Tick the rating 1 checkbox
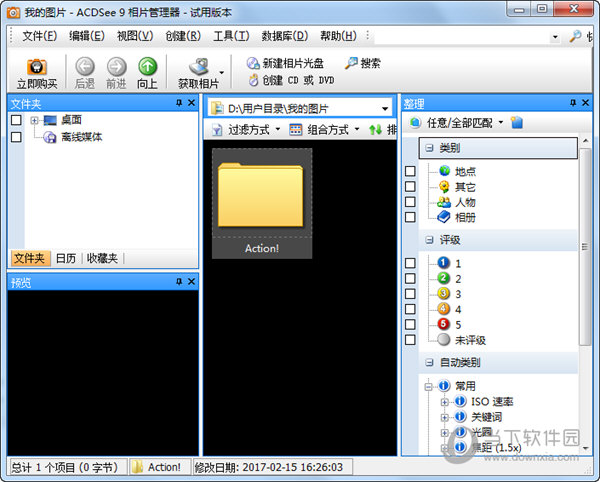This screenshot has height=482, width=600. point(410,263)
